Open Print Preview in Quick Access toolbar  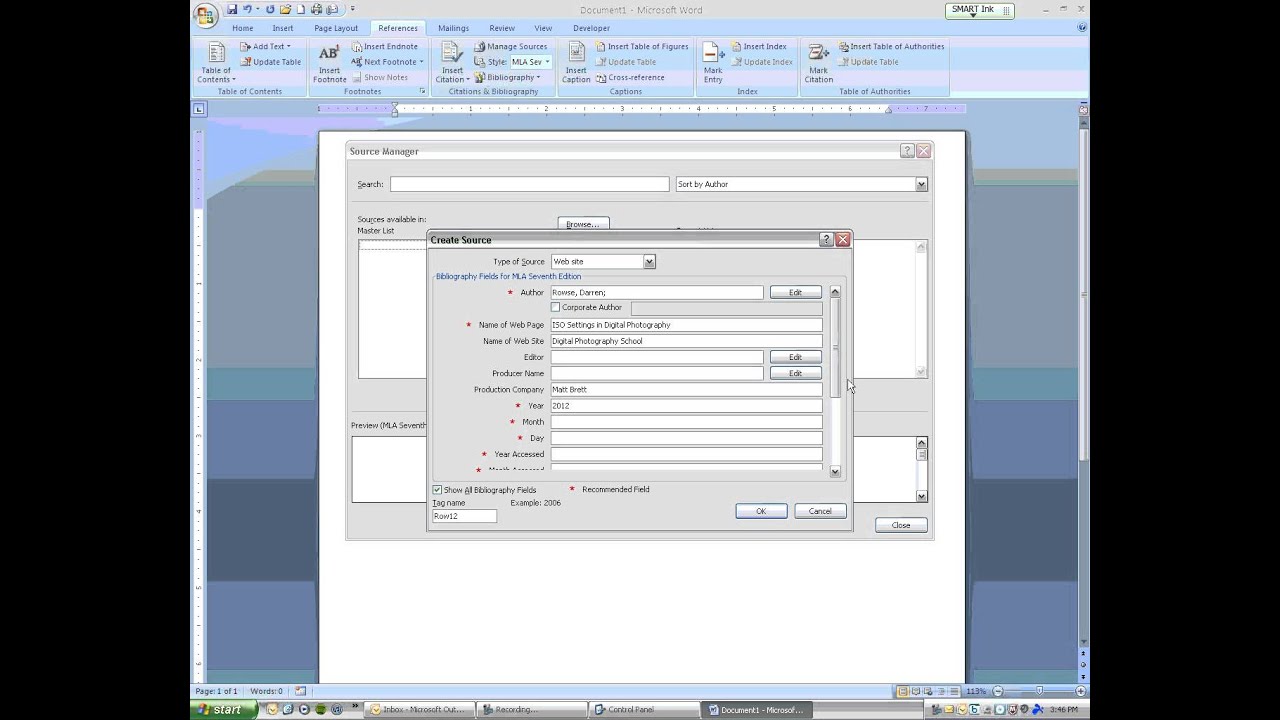332,9
